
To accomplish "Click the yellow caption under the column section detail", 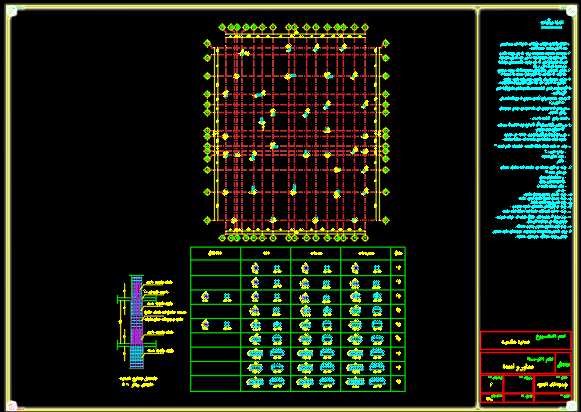I will 139,382.
